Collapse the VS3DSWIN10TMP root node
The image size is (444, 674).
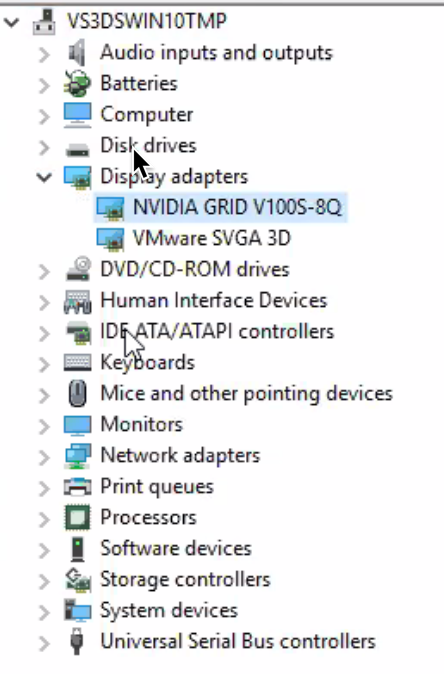[12, 21]
